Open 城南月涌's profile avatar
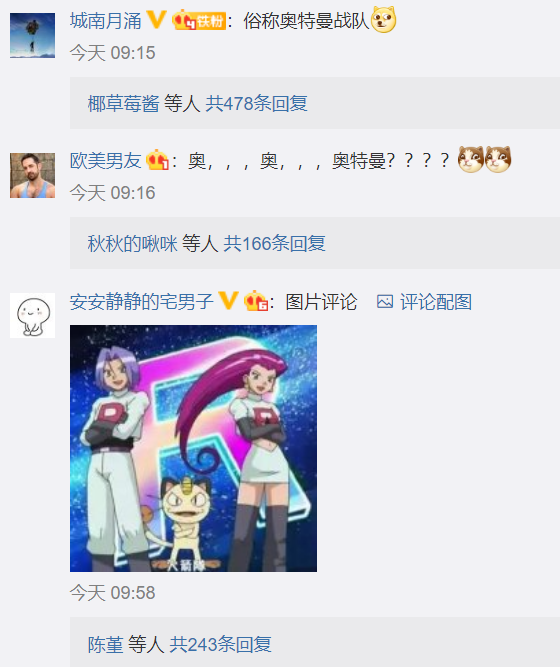This screenshot has height=667, width=560. pos(32,35)
